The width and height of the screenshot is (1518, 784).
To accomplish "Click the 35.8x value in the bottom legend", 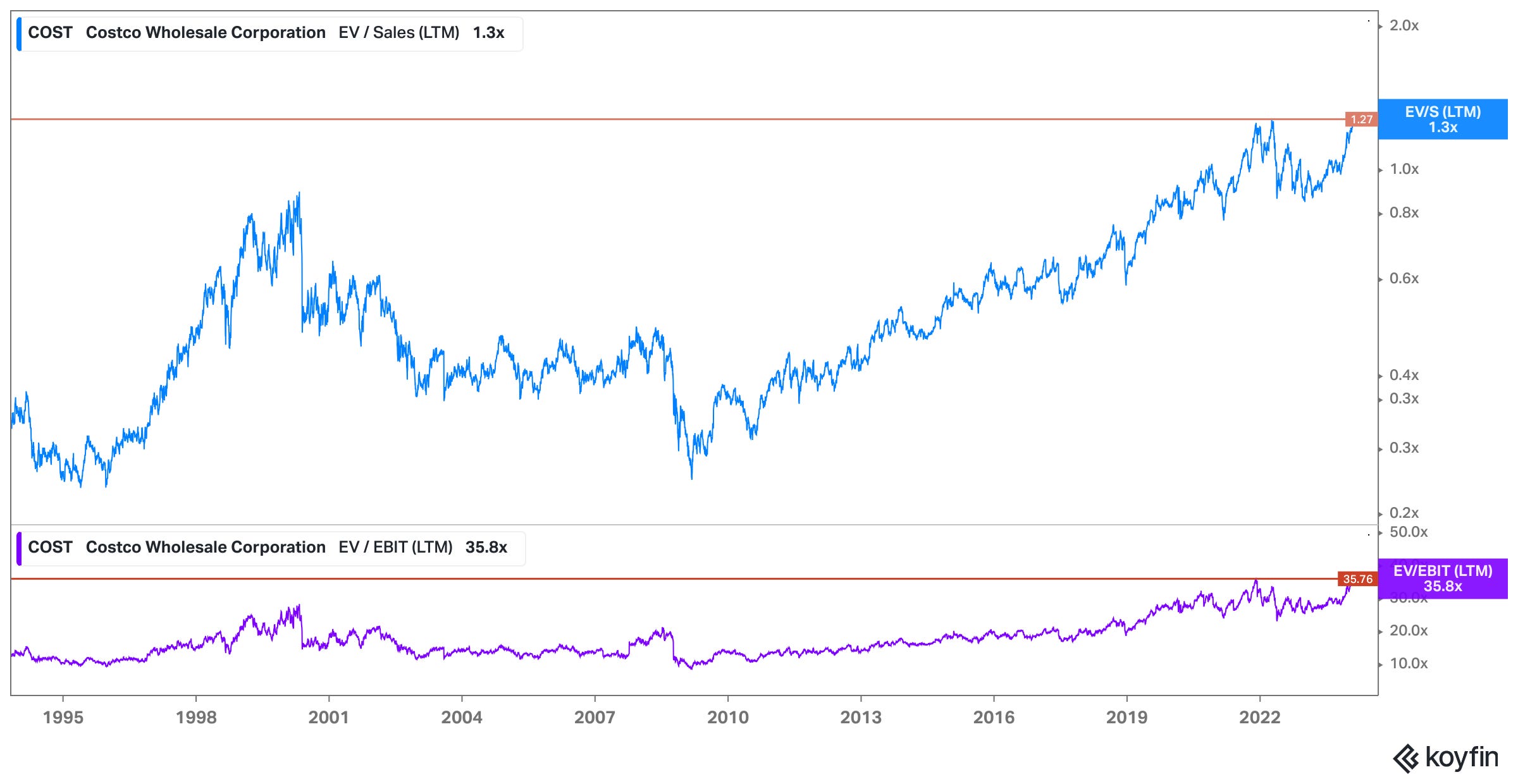I will click(486, 548).
